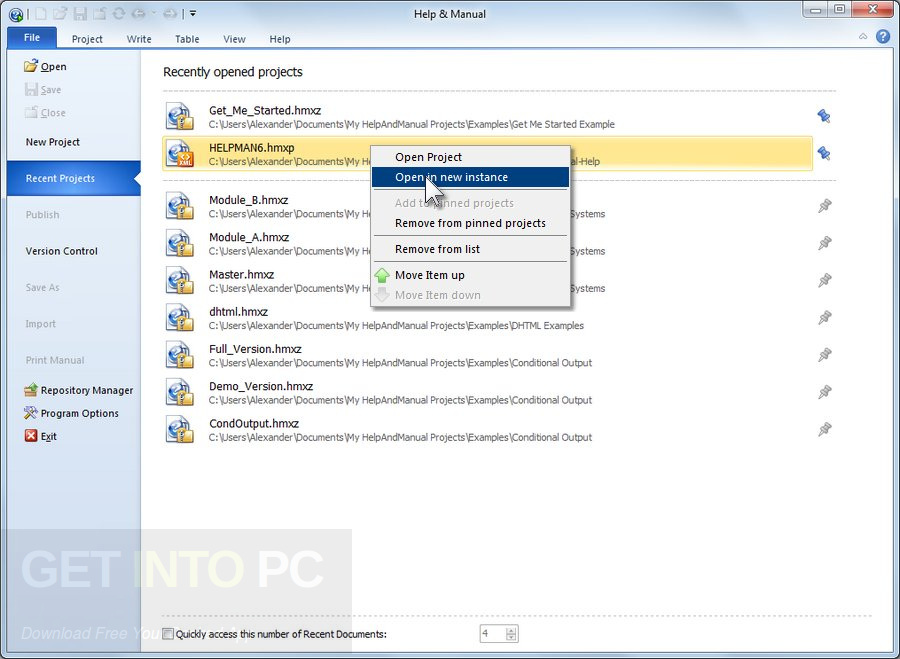Screen dimensions: 900x659
Task: Pin Demo_Version.hmxz with its gray pin icon
Action: 824,392
